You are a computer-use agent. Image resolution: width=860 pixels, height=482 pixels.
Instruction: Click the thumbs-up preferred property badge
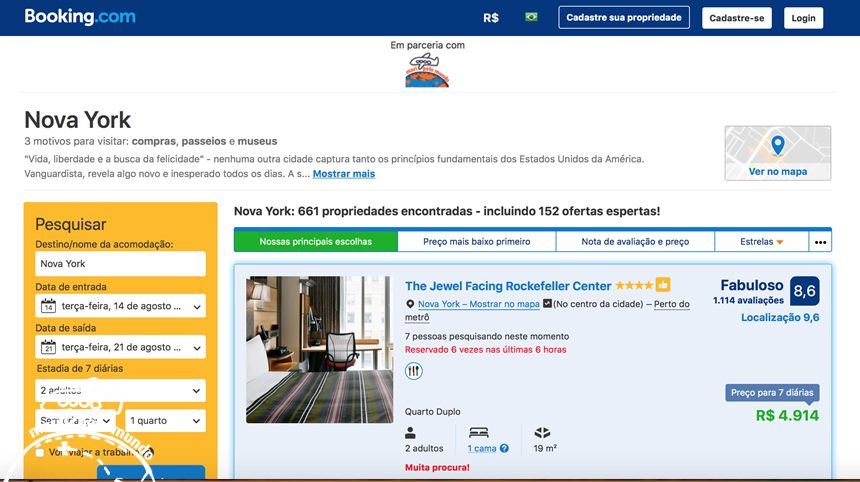point(663,285)
